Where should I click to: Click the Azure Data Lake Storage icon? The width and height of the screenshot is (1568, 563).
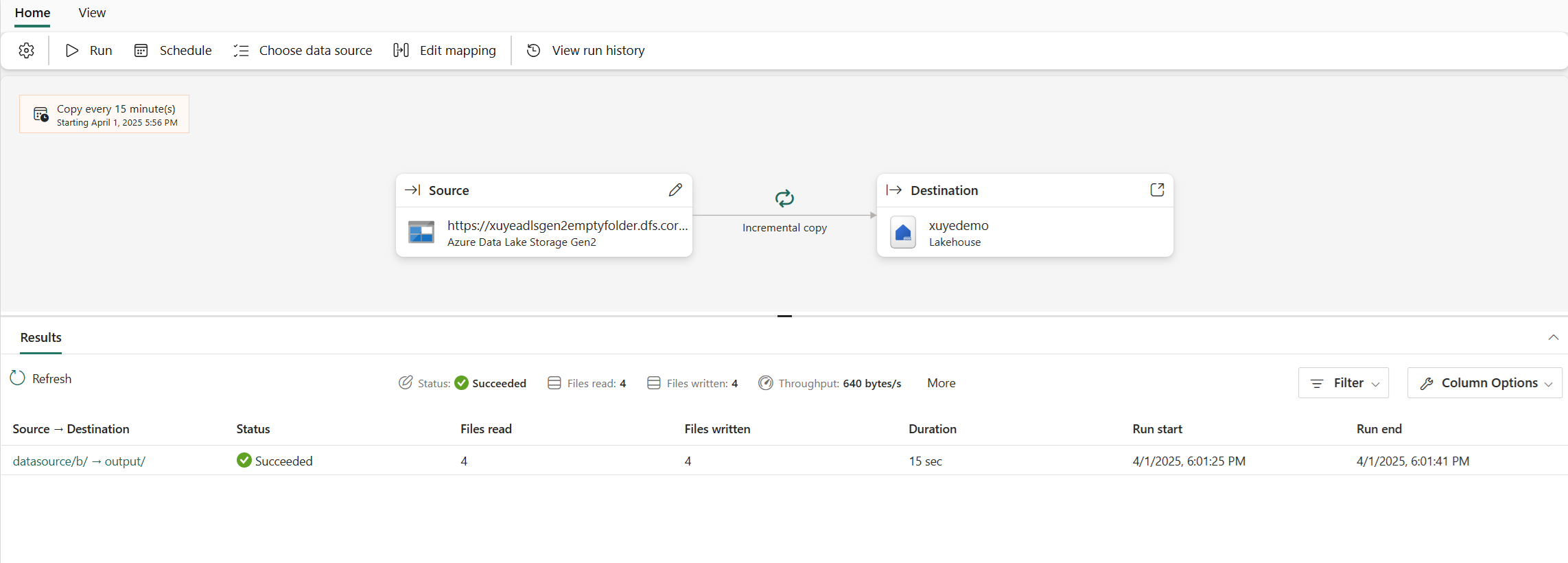[421, 233]
